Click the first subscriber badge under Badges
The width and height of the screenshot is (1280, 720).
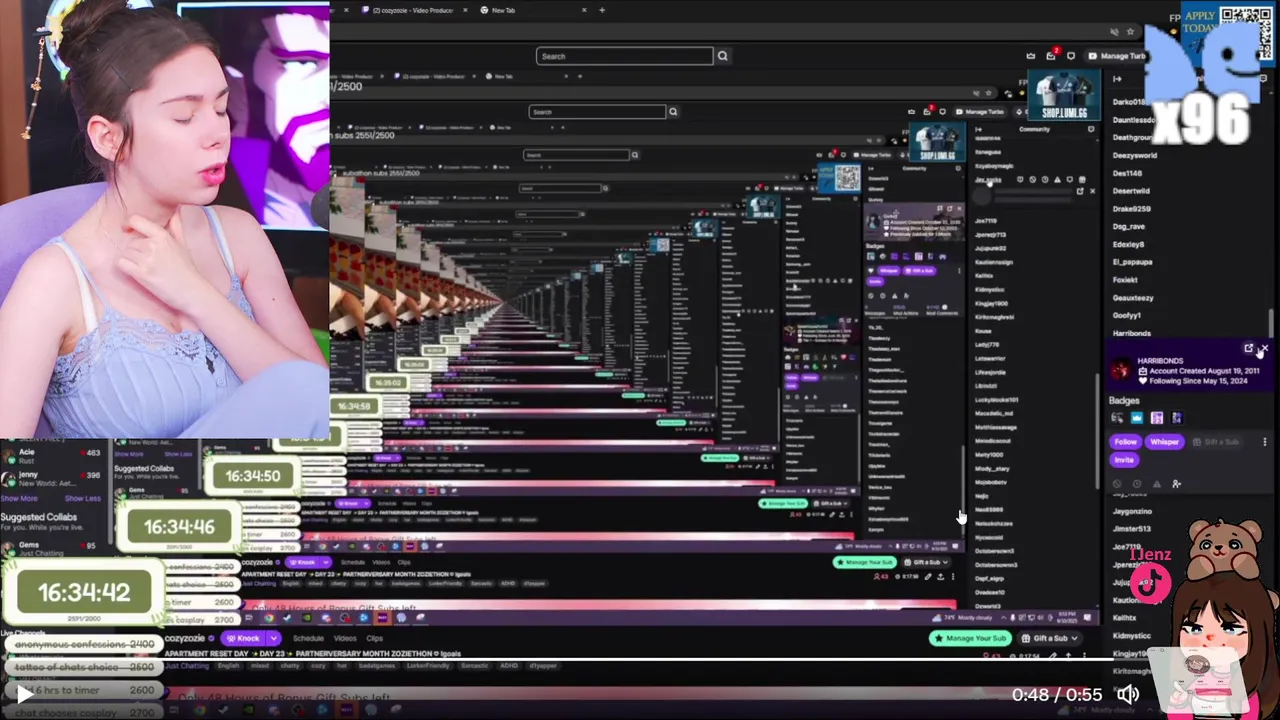pos(1117,418)
